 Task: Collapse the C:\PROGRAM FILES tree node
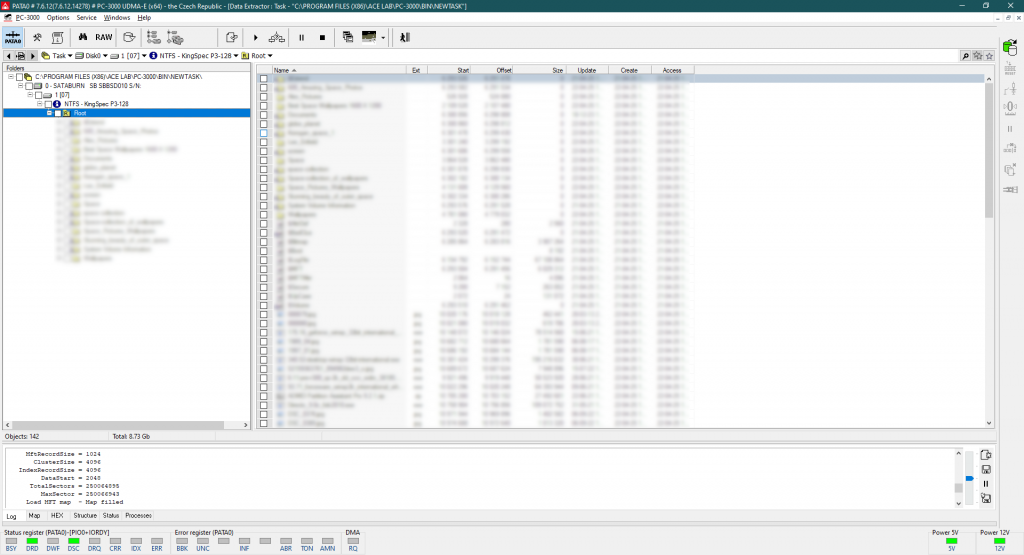(x=10, y=77)
